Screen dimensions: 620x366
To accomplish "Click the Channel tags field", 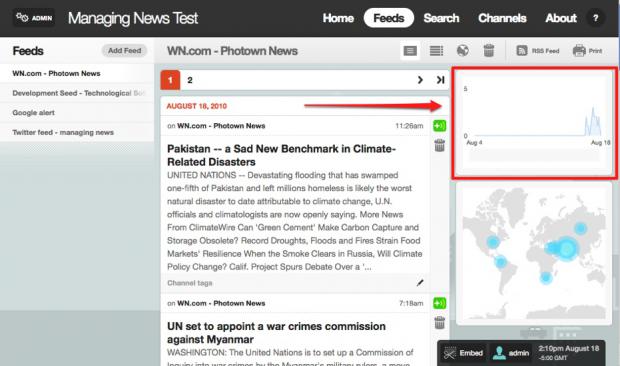I will pyautogui.click(x=295, y=283).
